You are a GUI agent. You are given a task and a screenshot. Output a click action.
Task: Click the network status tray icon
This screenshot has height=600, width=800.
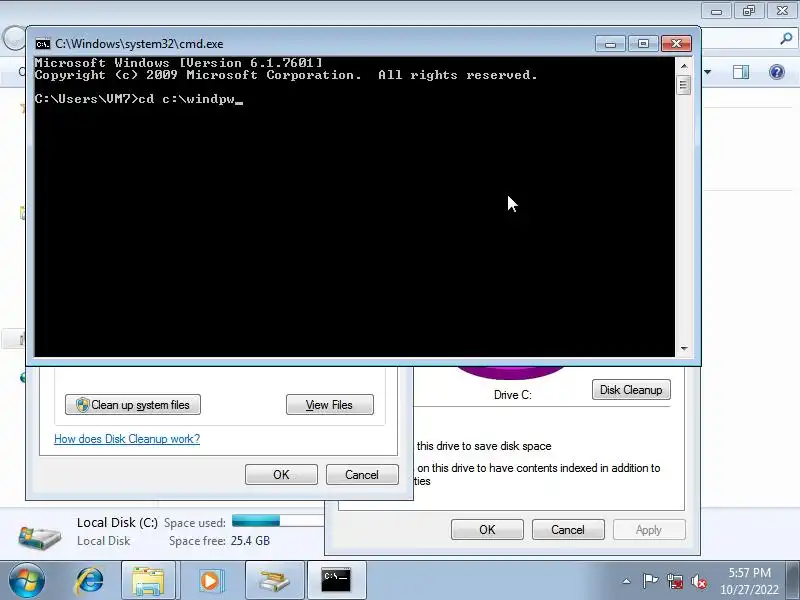click(x=674, y=581)
